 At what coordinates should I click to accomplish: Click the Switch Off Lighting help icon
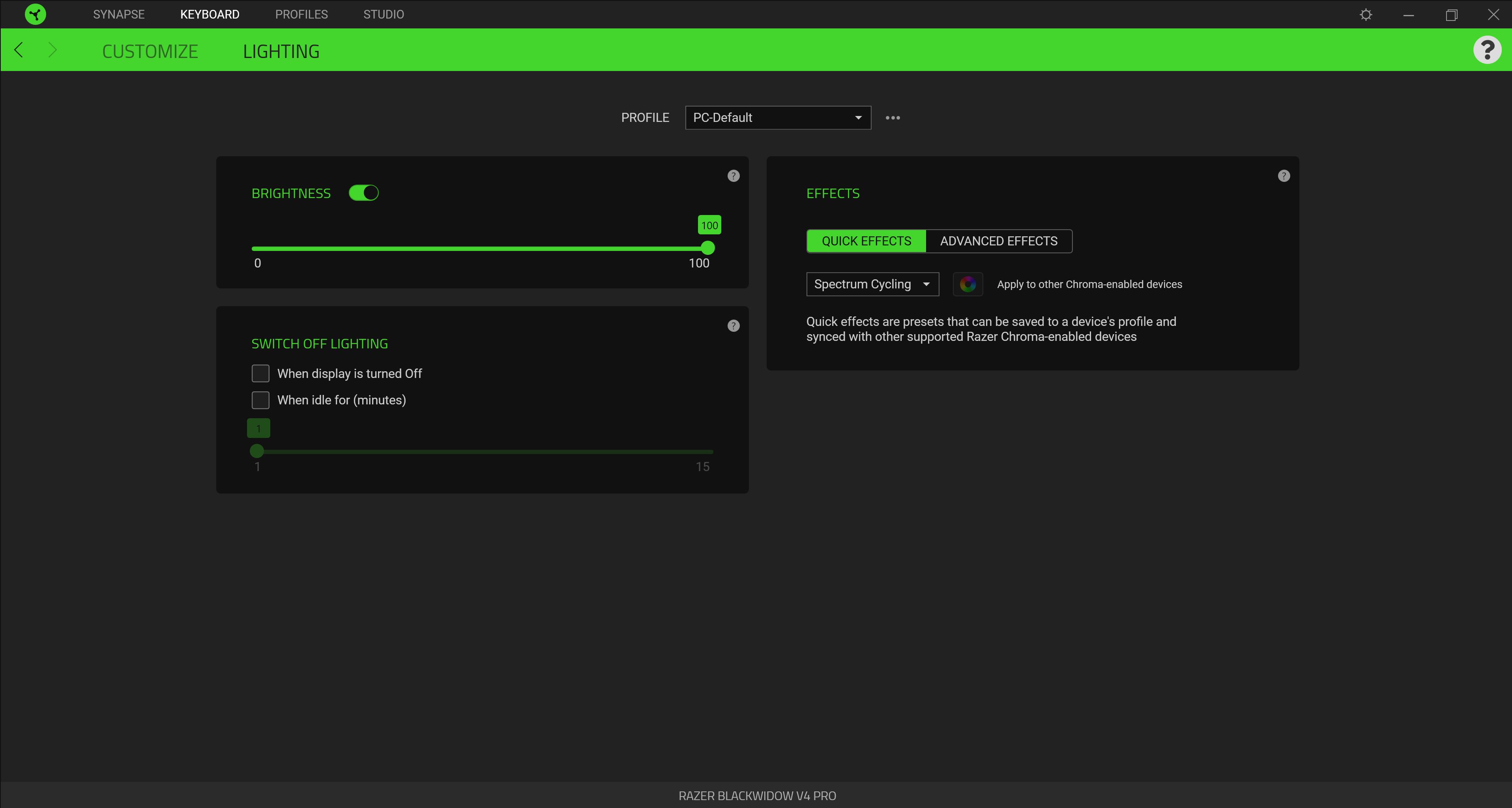tap(733, 326)
